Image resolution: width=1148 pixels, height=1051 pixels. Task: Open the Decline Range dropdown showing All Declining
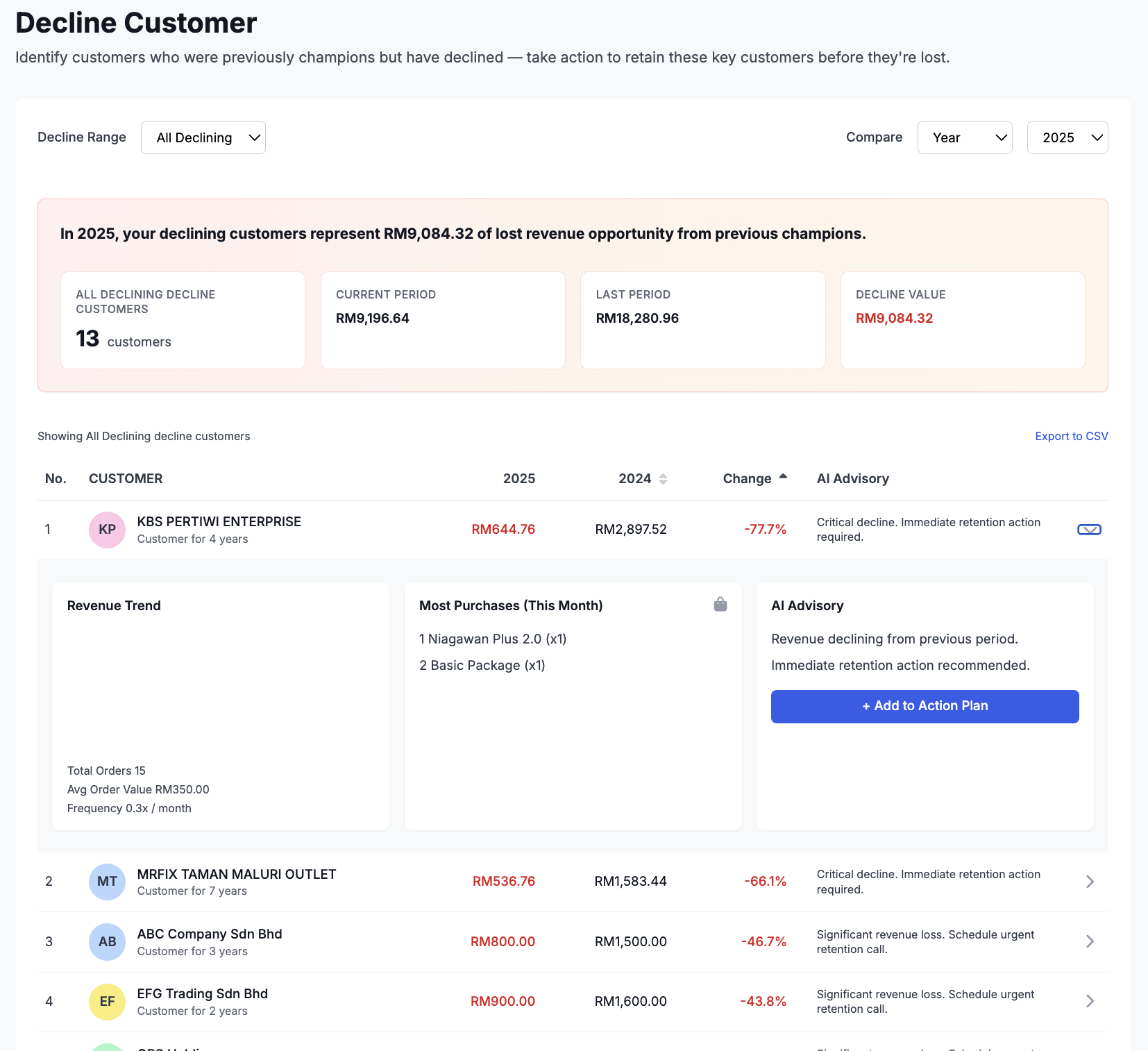203,137
